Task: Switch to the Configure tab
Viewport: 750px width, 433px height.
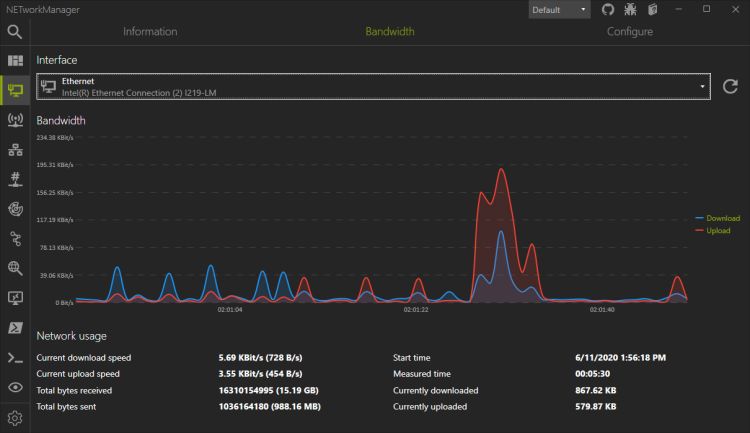Action: (x=629, y=31)
